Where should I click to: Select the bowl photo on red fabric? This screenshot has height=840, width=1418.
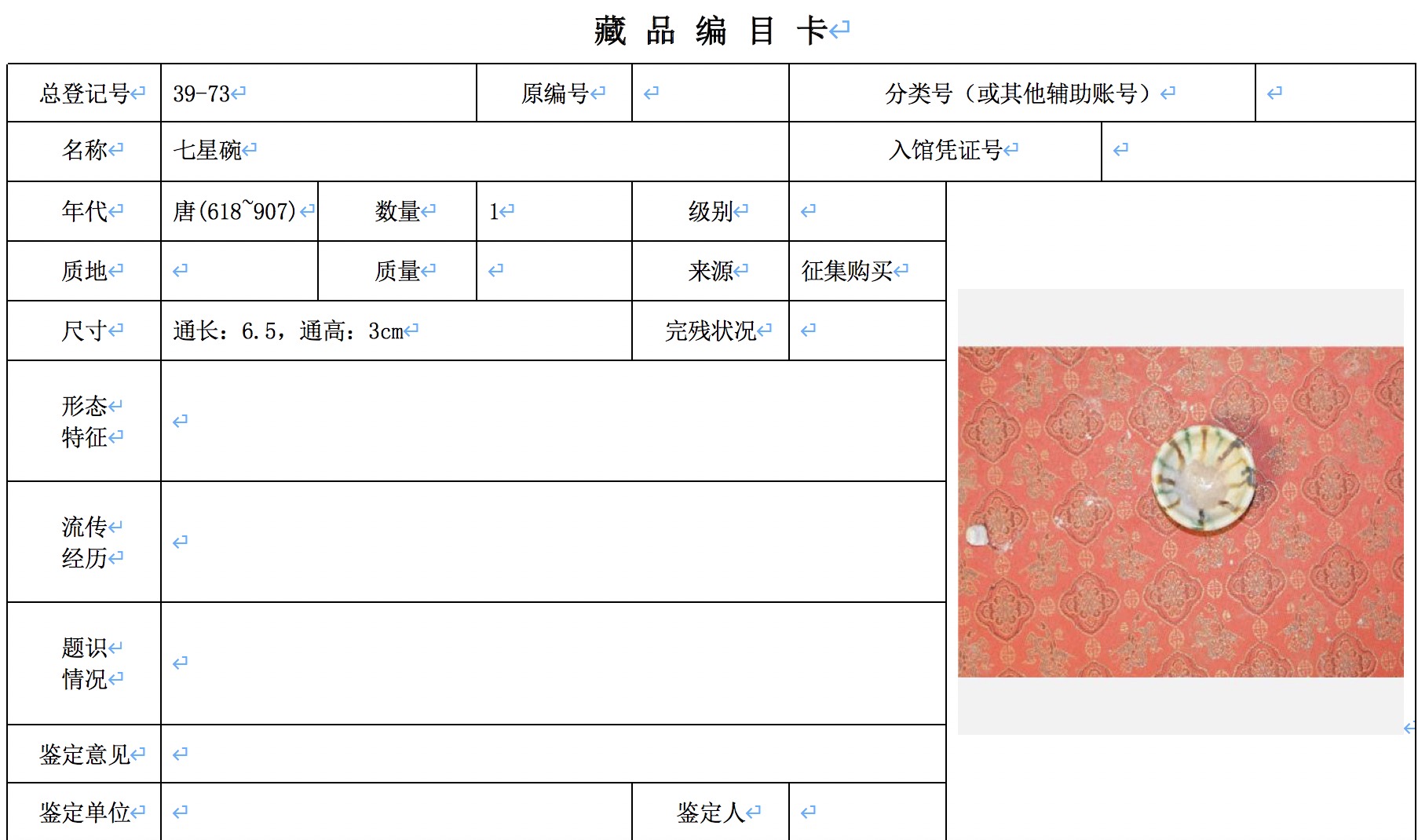(1180, 512)
